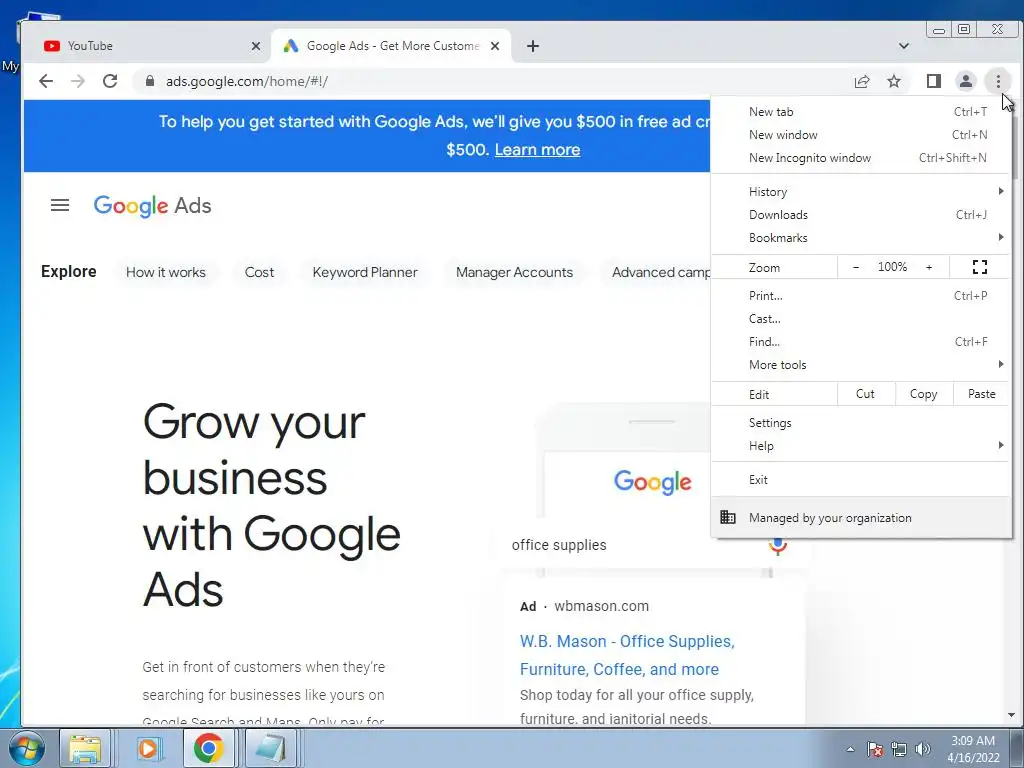This screenshot has width=1024, height=768.
Task: Toggle the Chrome side panel icon
Action: coord(934,81)
